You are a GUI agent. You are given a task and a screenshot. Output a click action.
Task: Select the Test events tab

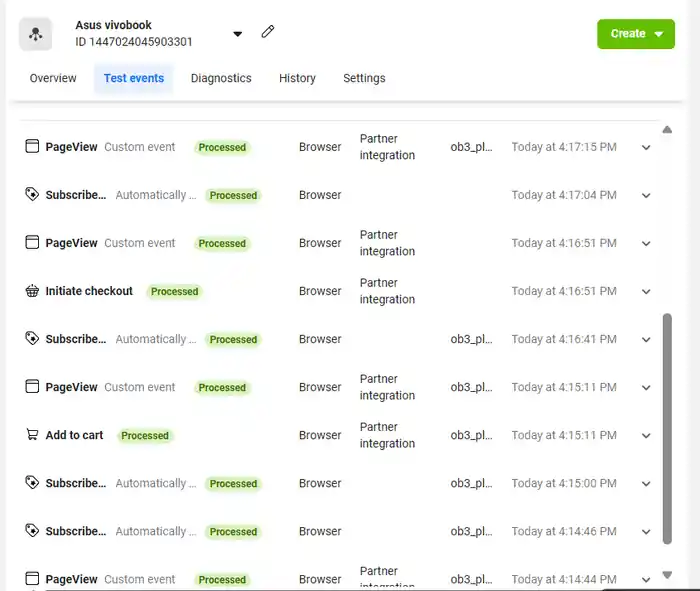(x=134, y=78)
